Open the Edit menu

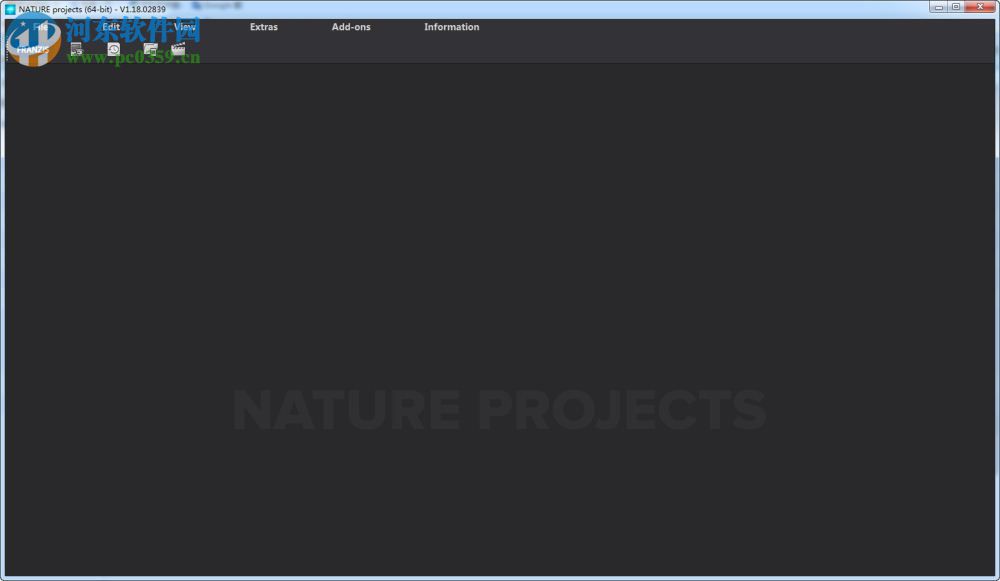click(x=110, y=27)
